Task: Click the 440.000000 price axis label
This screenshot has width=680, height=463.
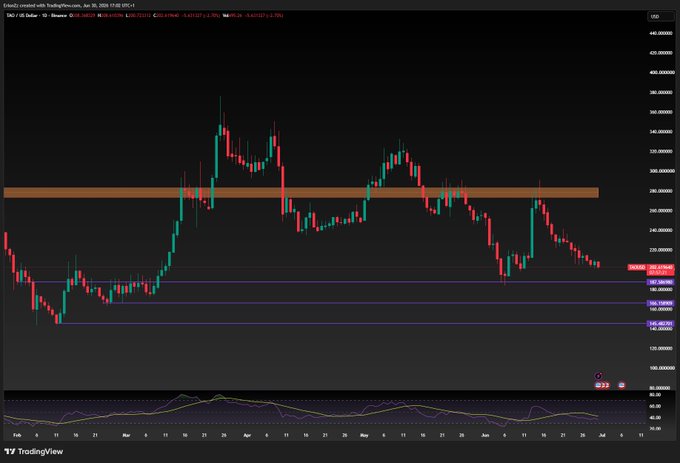Action: [x=662, y=33]
